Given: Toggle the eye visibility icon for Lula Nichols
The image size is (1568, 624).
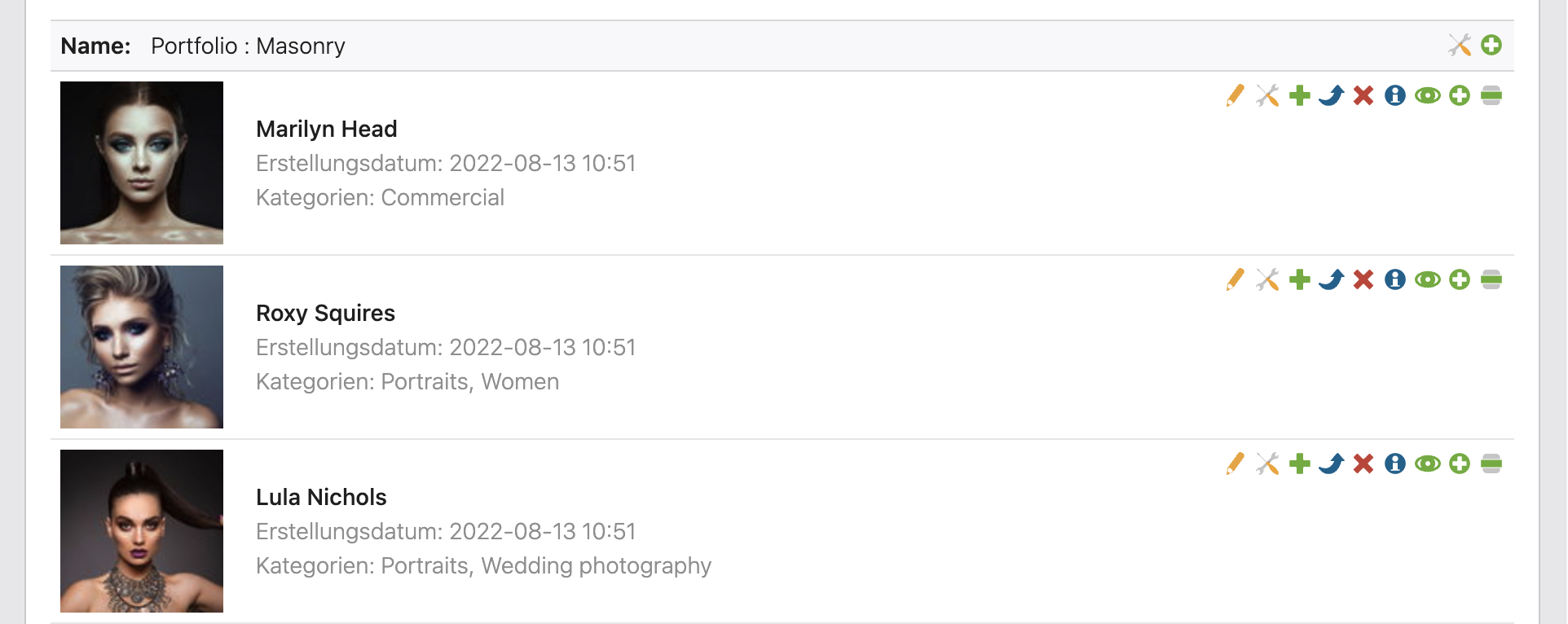Looking at the screenshot, I should tap(1428, 464).
